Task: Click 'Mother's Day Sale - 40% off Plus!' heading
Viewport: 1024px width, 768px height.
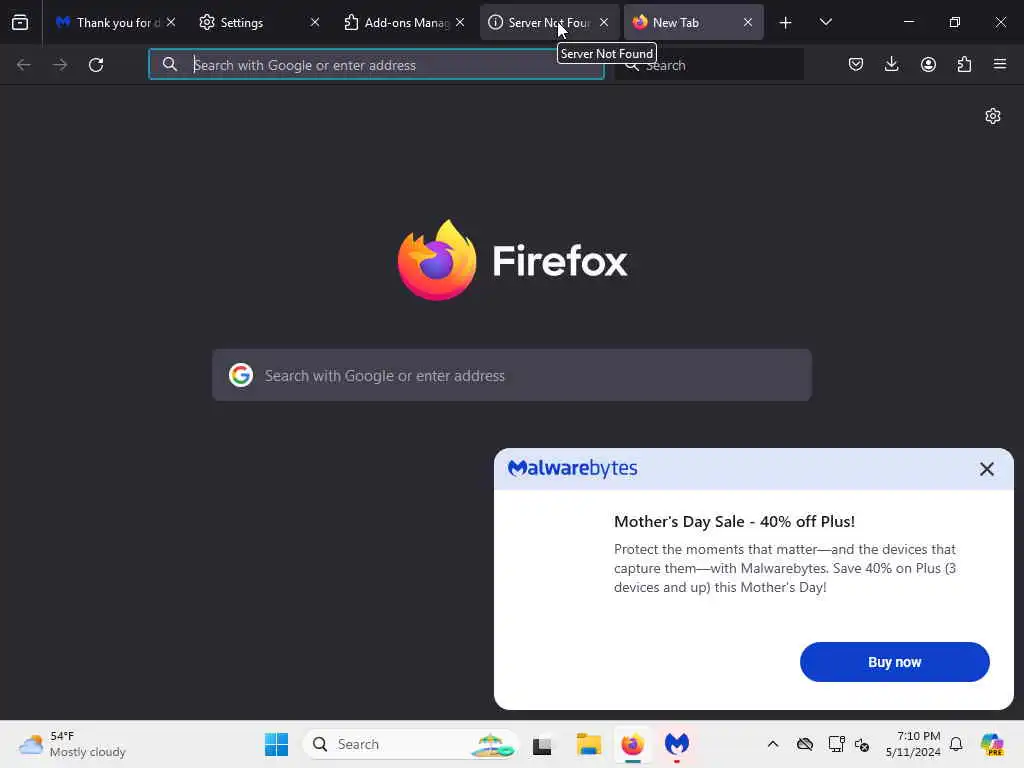Action: click(x=734, y=521)
